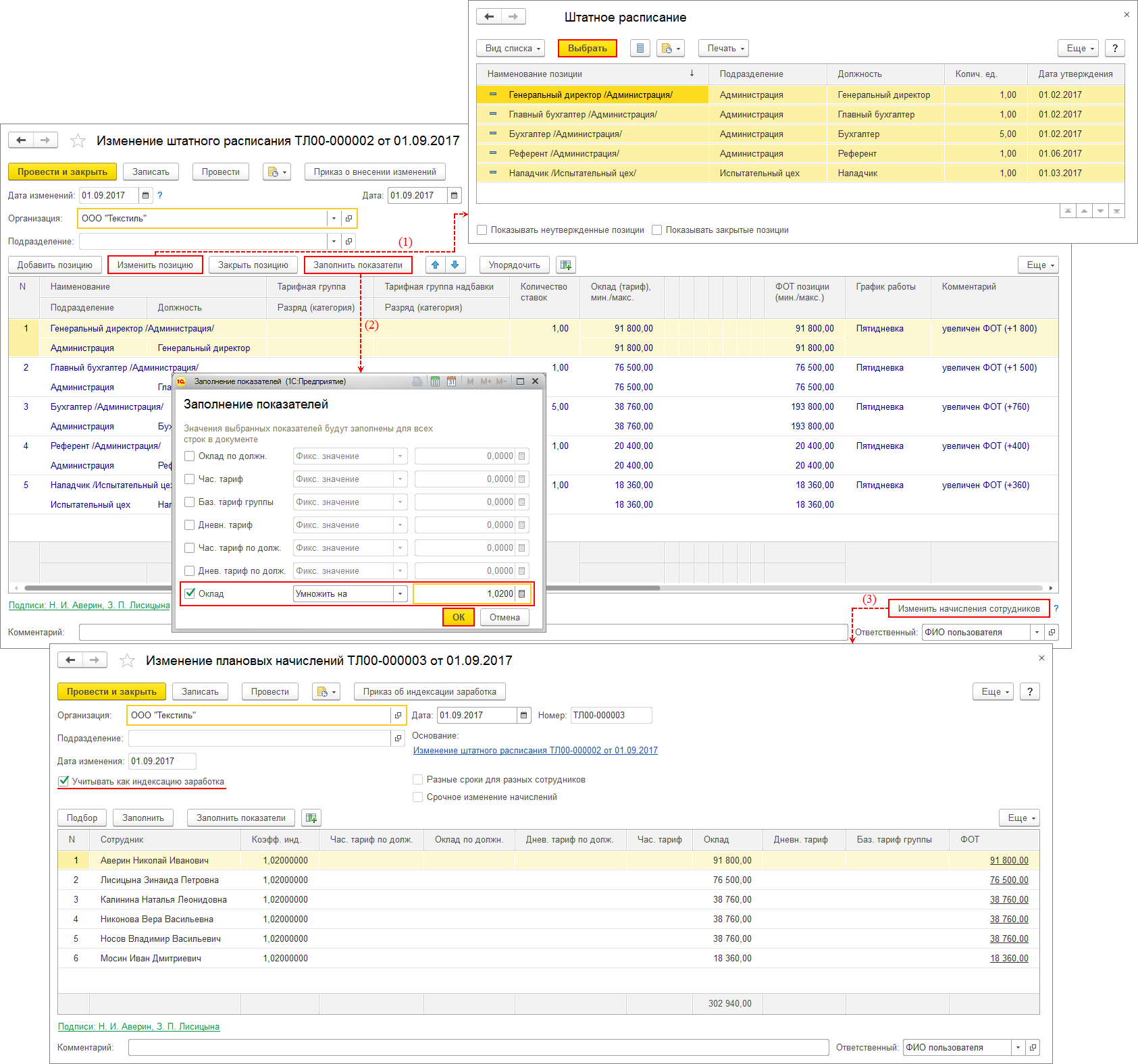Click the move row up arrow icon
1138x1064 pixels.
click(435, 265)
